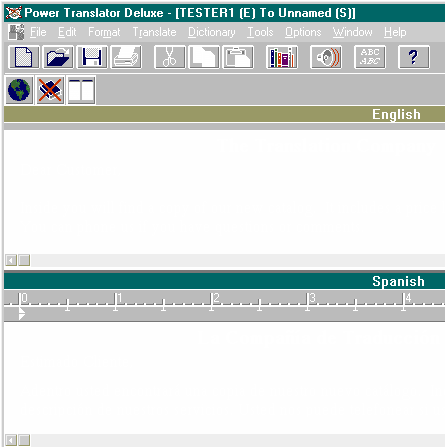Click the question mark Help icon
Screen dimensions: 446x448
414,57
